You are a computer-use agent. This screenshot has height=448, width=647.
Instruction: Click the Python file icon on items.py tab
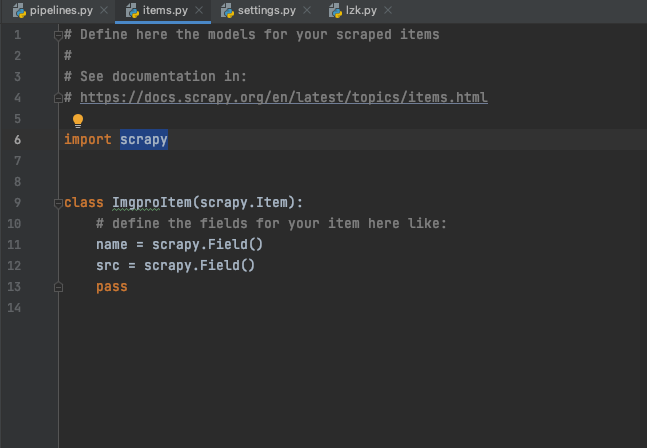click(x=132, y=11)
